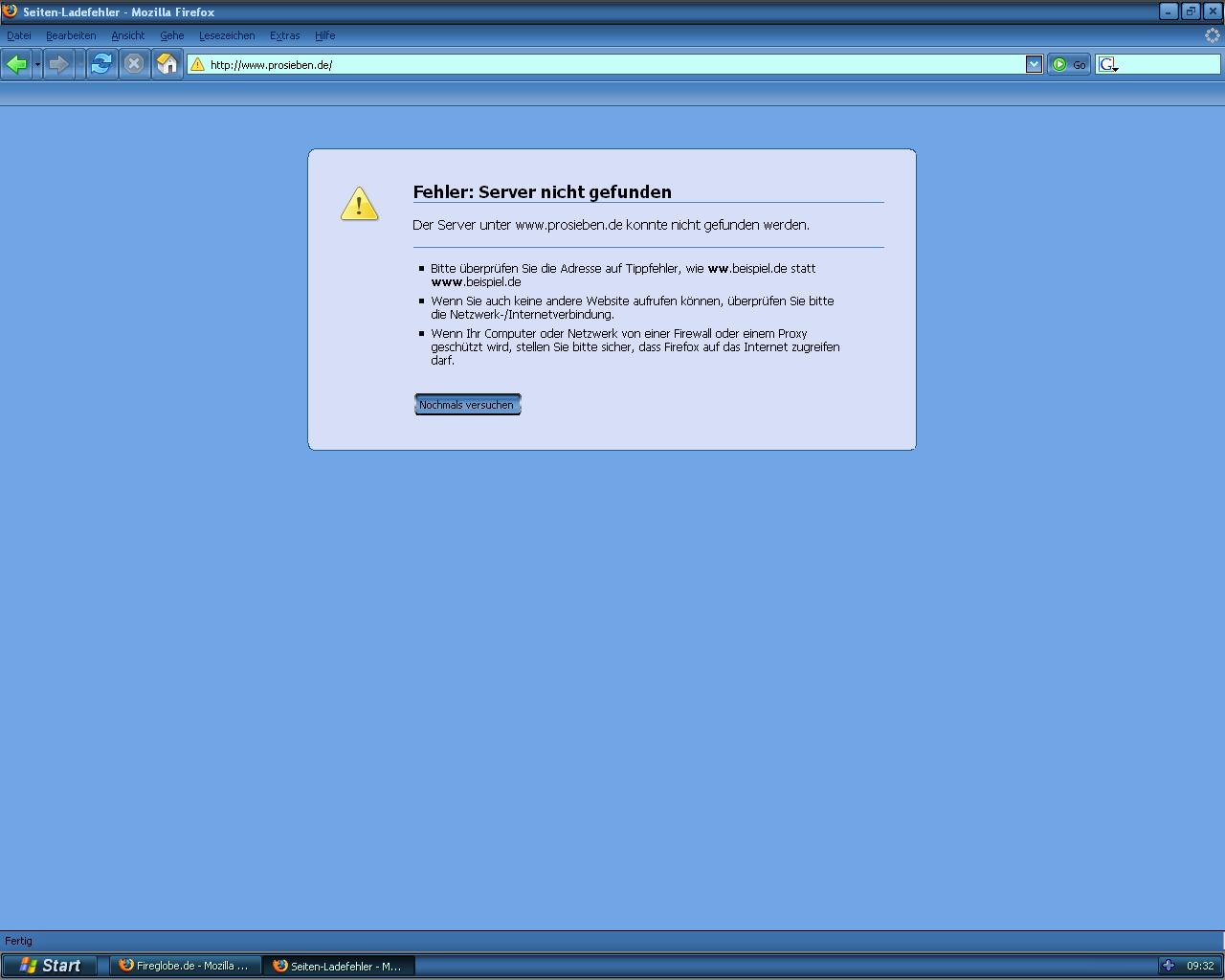The width and height of the screenshot is (1225, 980).
Task: Click the activity throbber icon
Action: pos(1212,35)
